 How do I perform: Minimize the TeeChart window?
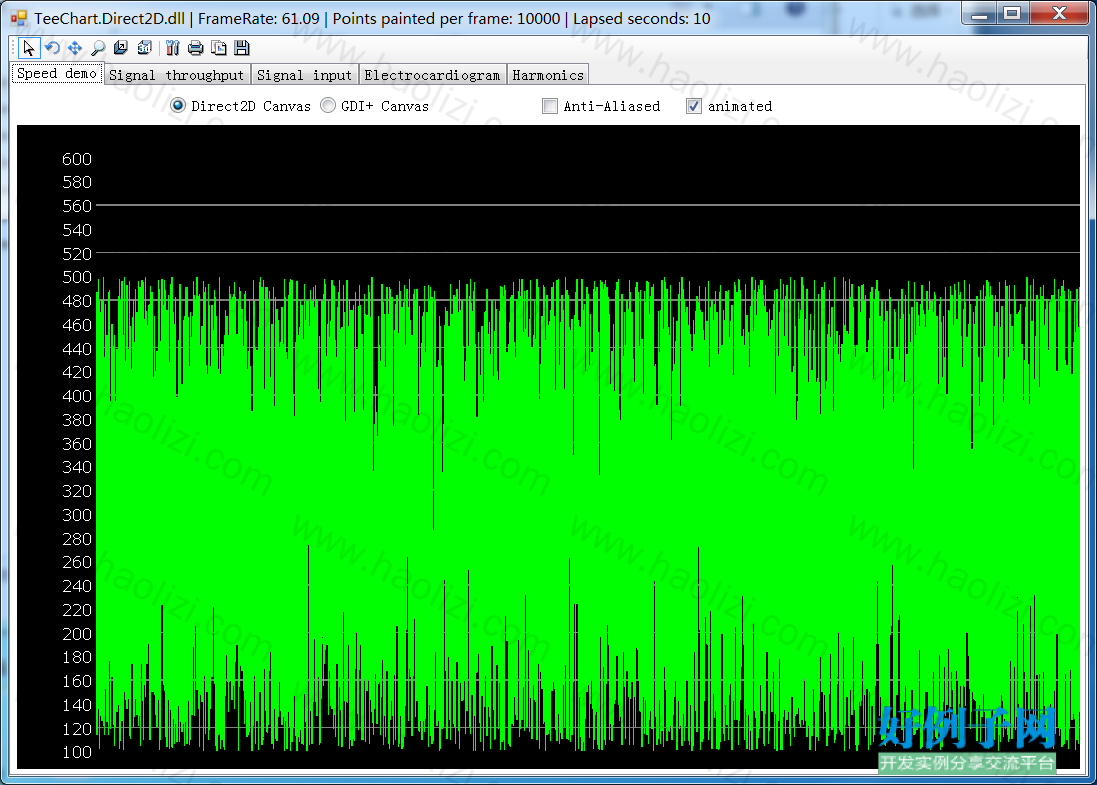pyautogui.click(x=979, y=13)
